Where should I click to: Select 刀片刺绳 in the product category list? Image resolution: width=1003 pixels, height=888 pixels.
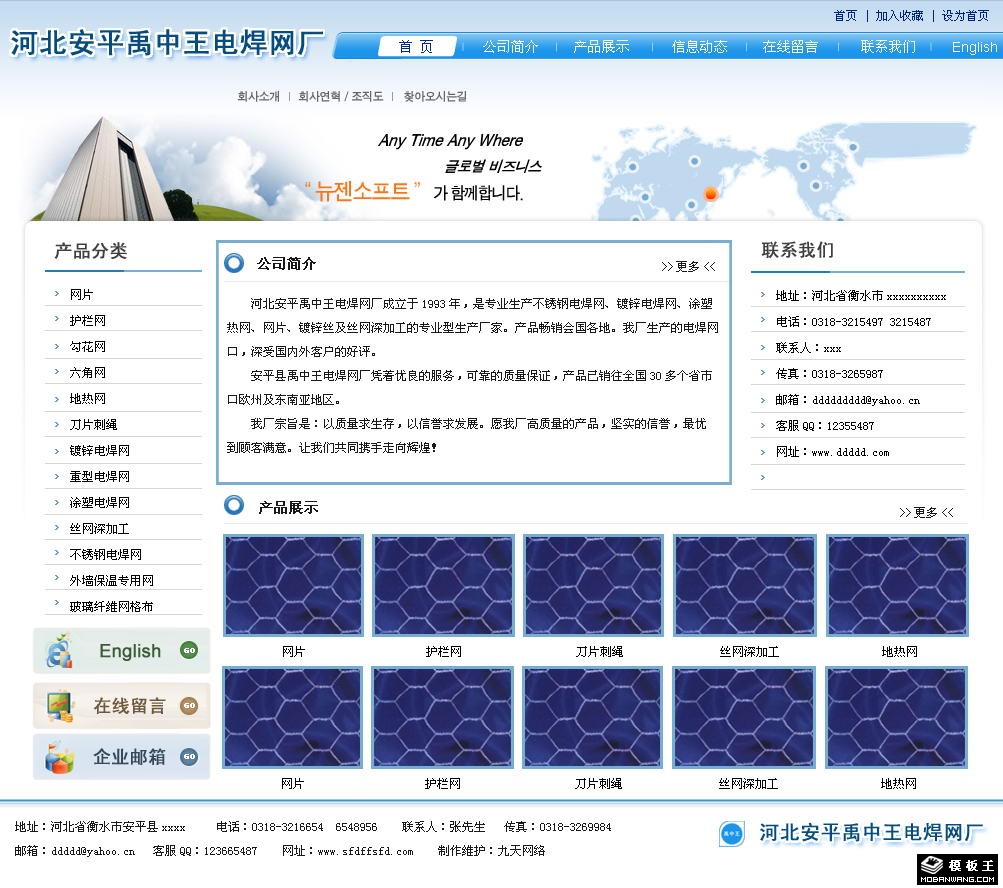[93, 424]
